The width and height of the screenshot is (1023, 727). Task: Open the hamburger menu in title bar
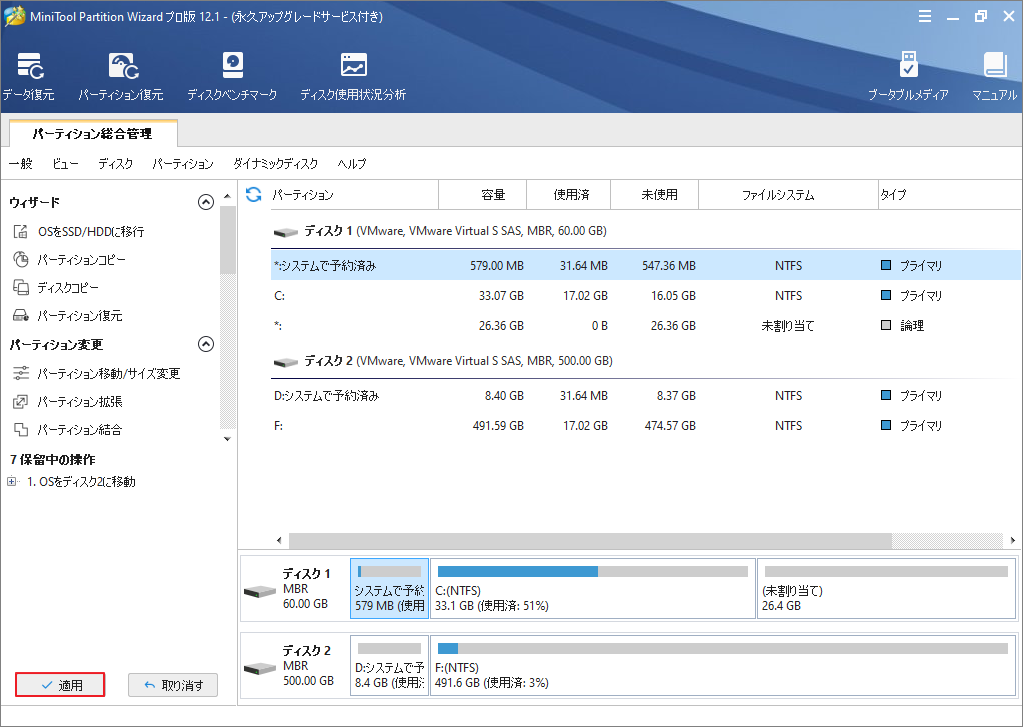[x=925, y=16]
